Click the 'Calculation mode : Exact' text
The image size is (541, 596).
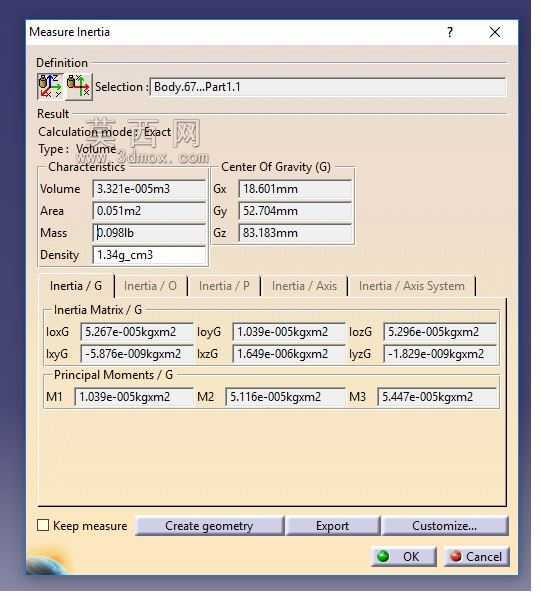point(105,132)
